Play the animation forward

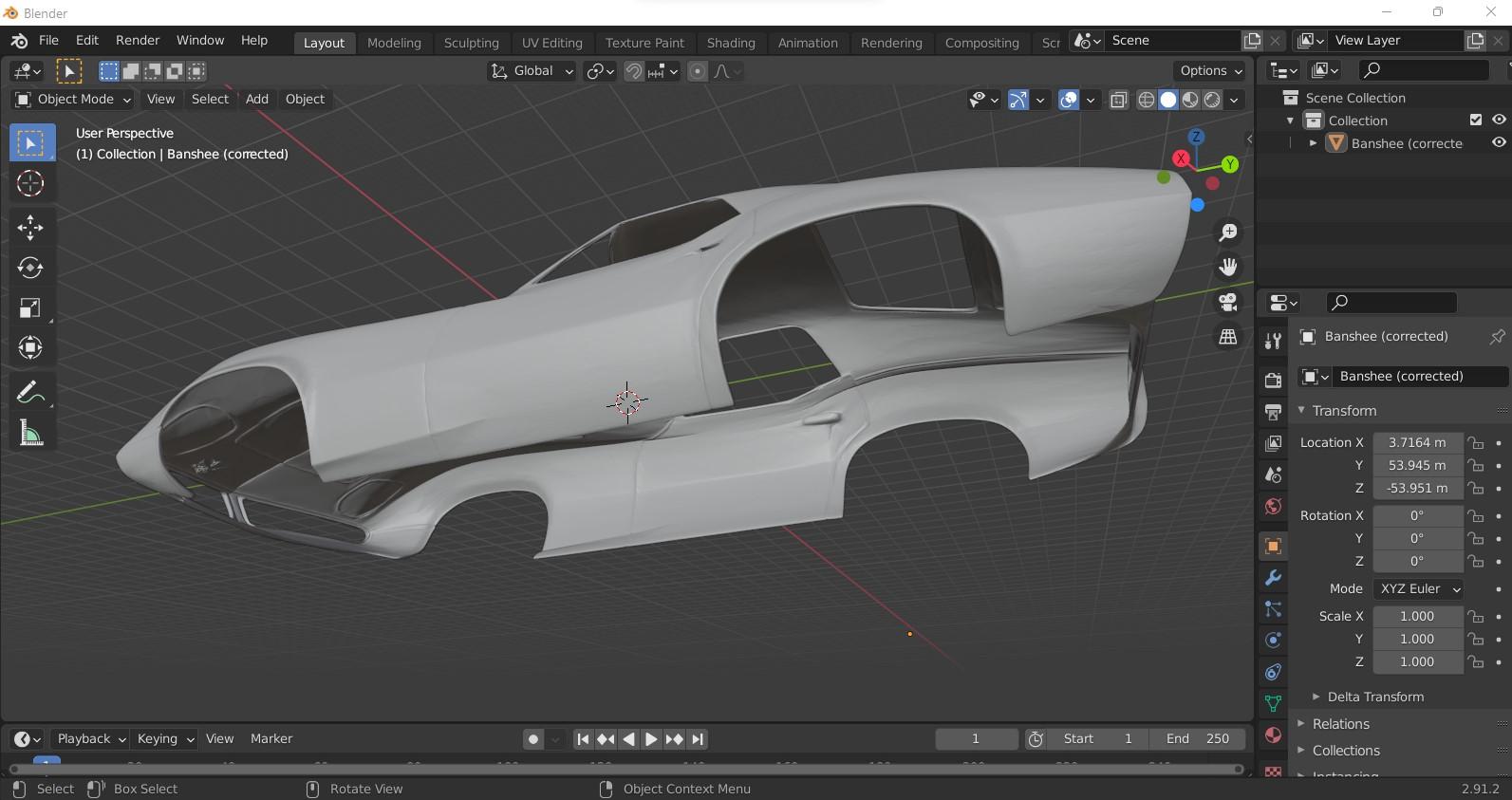[x=651, y=739]
